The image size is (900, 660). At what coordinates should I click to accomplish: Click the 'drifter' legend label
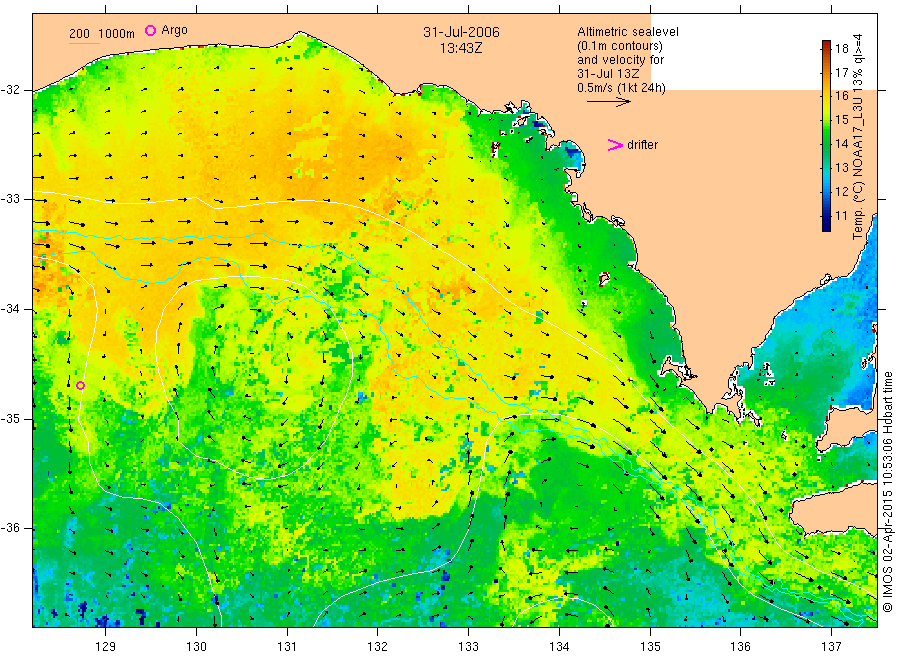[x=642, y=145]
